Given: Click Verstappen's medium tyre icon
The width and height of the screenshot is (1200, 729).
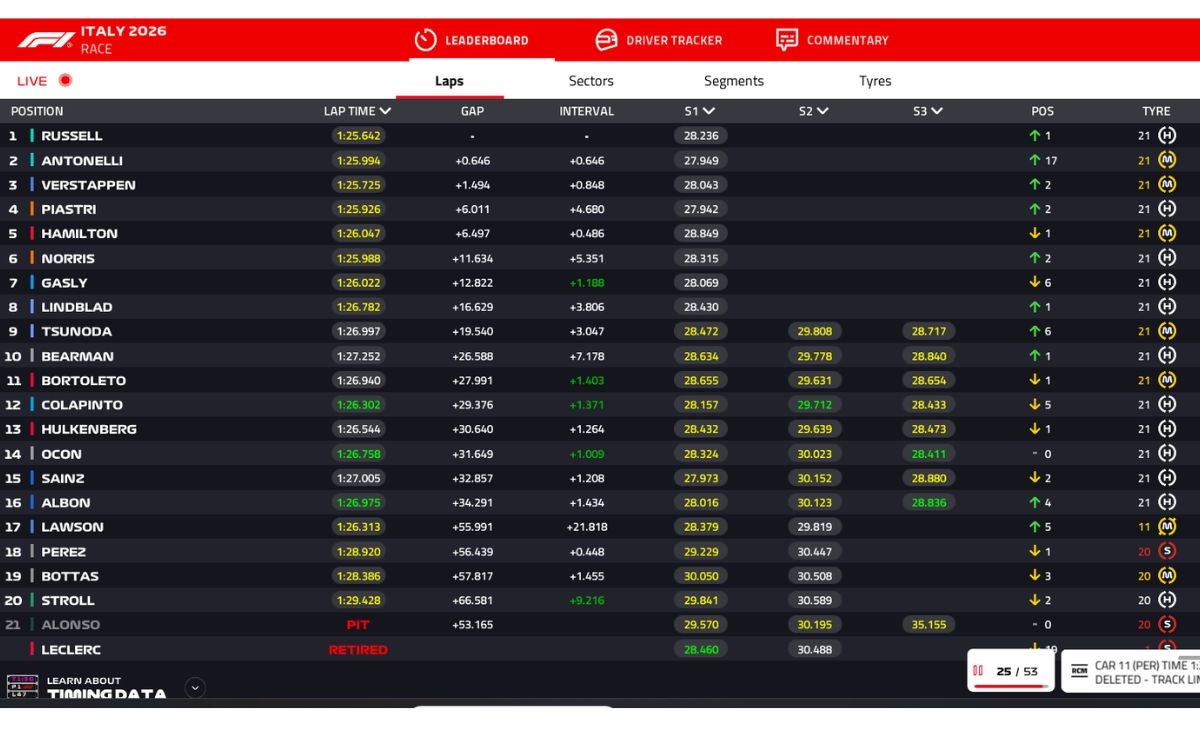Looking at the screenshot, I should tap(1167, 185).
